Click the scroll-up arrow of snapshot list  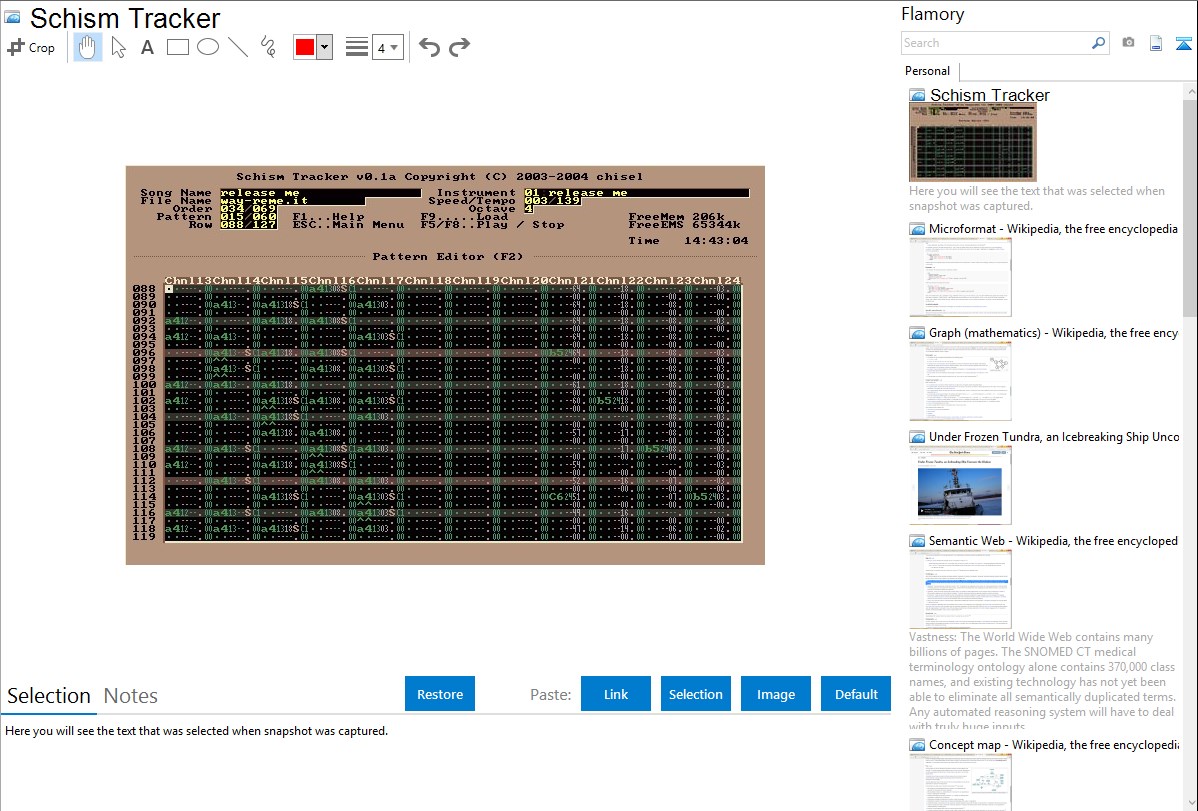(1191, 92)
